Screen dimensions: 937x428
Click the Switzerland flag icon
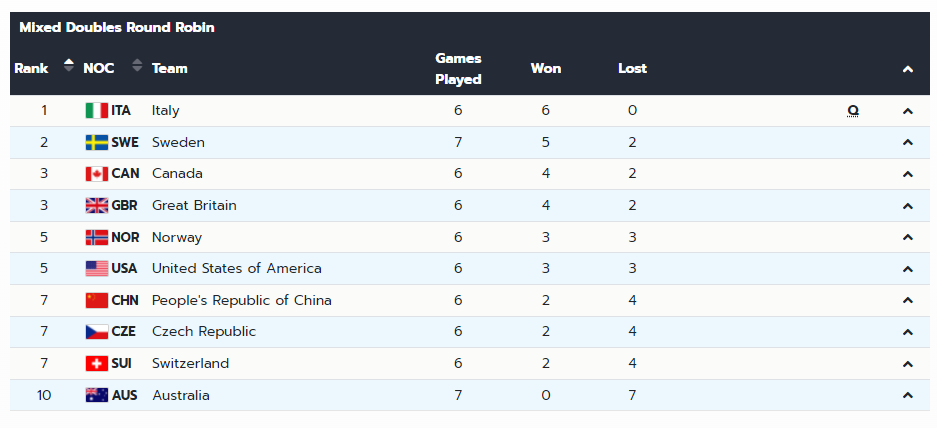[97, 364]
